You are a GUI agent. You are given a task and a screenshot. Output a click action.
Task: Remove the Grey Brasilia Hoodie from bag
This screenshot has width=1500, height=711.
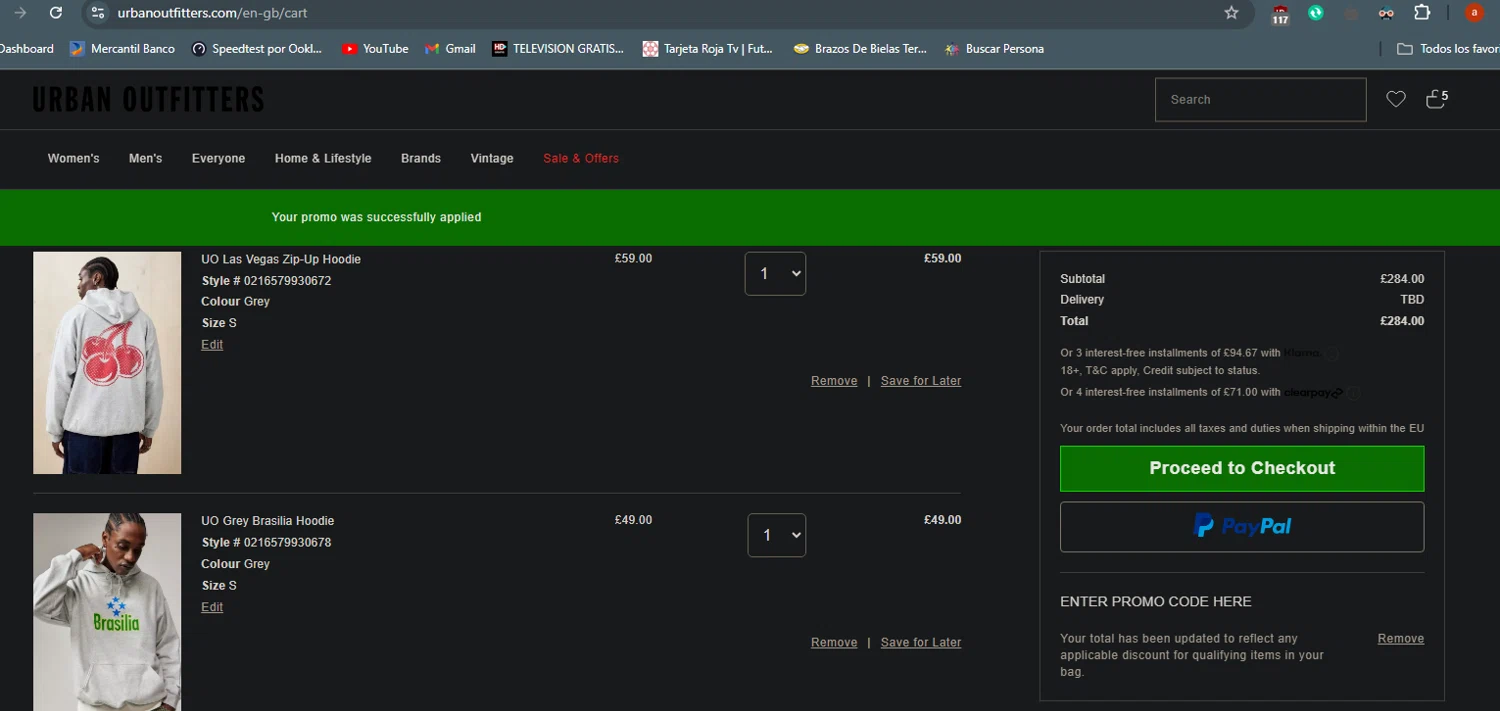click(834, 643)
